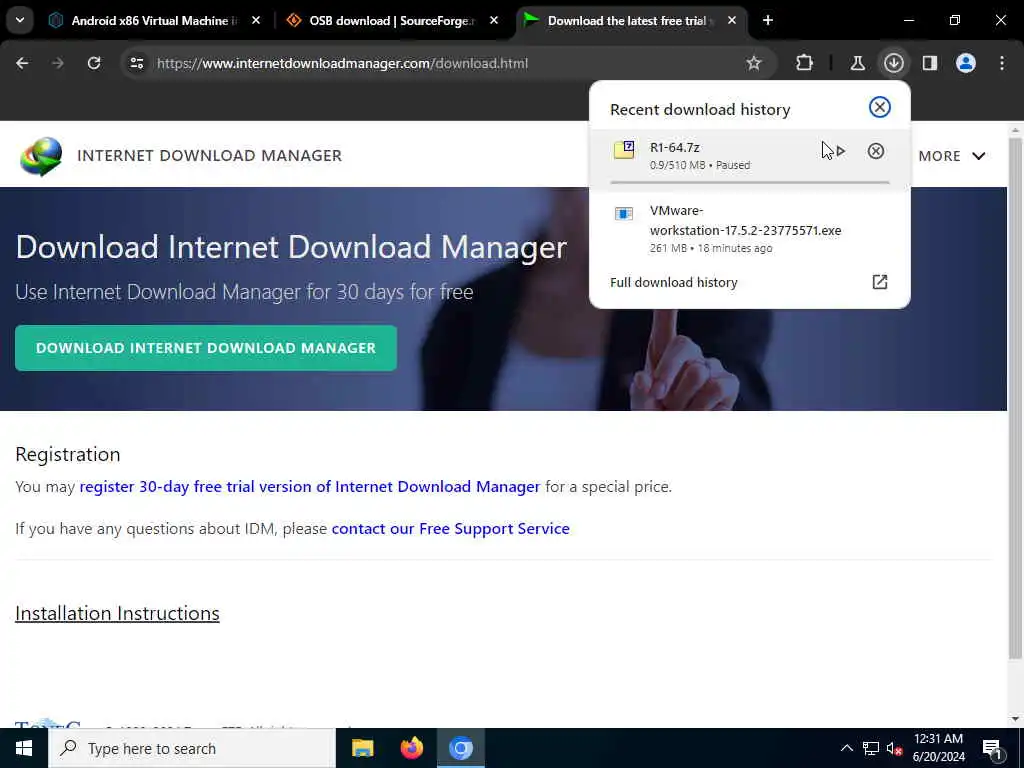Click Installation Instructions heading link
Viewport: 1024px width, 768px height.
coord(118,613)
